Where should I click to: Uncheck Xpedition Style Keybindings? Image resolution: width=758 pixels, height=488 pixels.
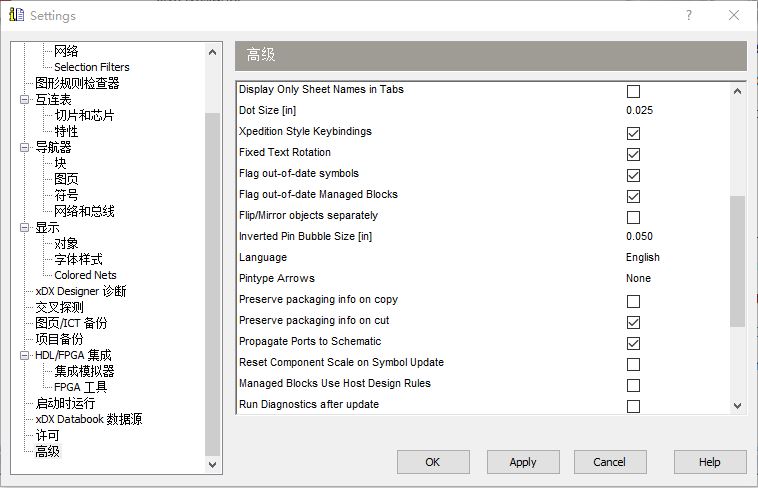click(633, 133)
